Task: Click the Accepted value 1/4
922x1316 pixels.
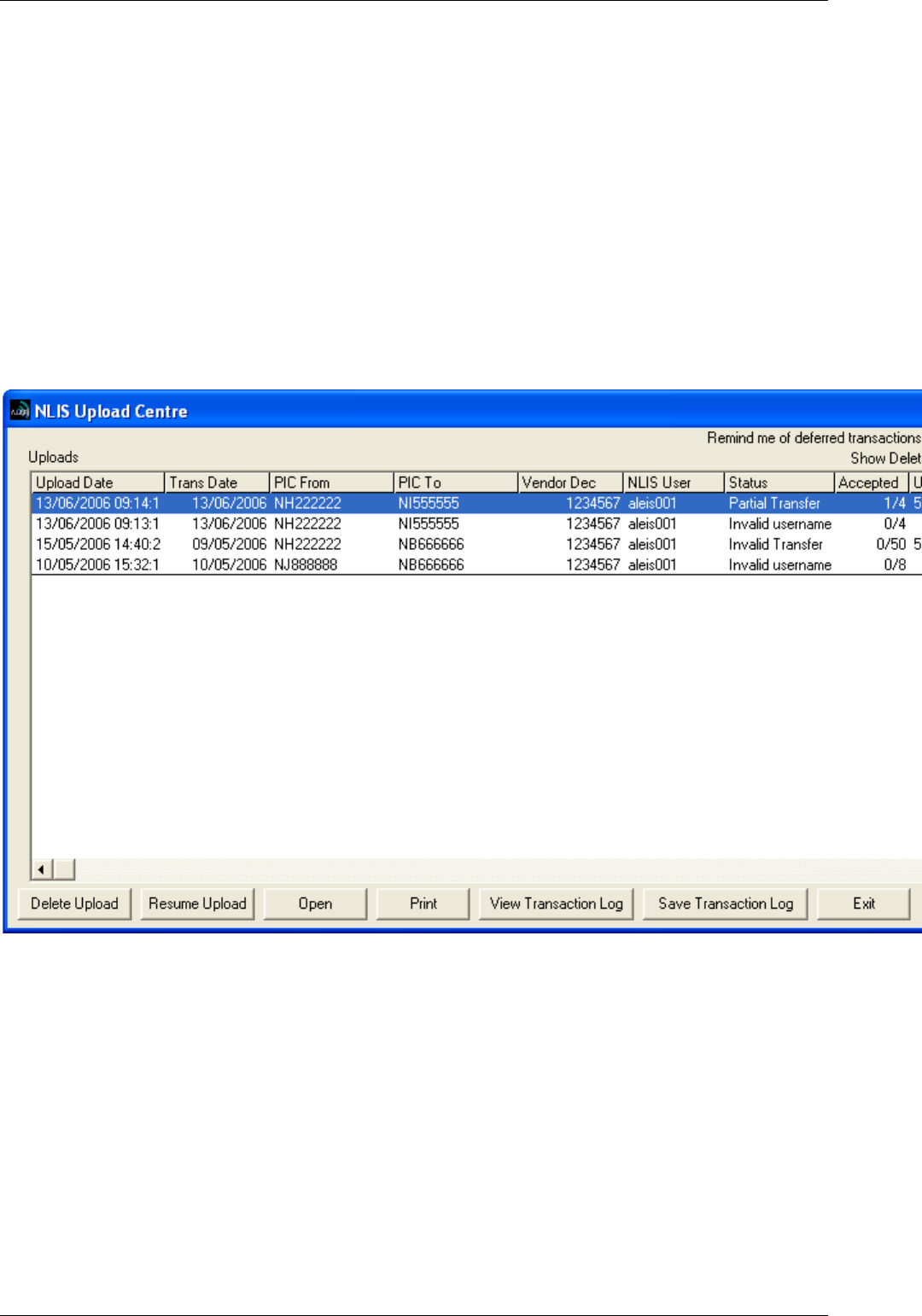Action: (x=895, y=503)
